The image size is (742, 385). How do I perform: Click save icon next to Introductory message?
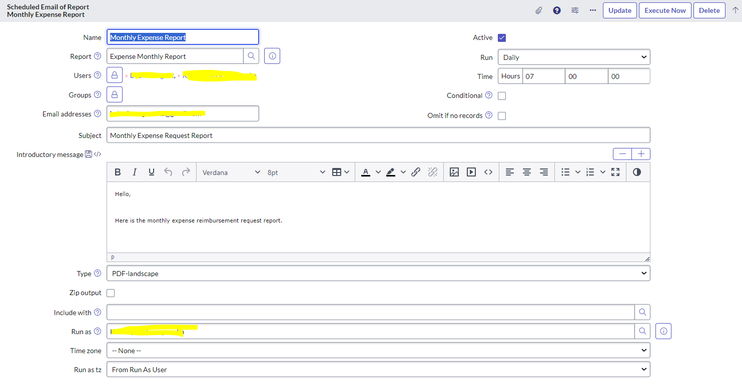(x=88, y=154)
